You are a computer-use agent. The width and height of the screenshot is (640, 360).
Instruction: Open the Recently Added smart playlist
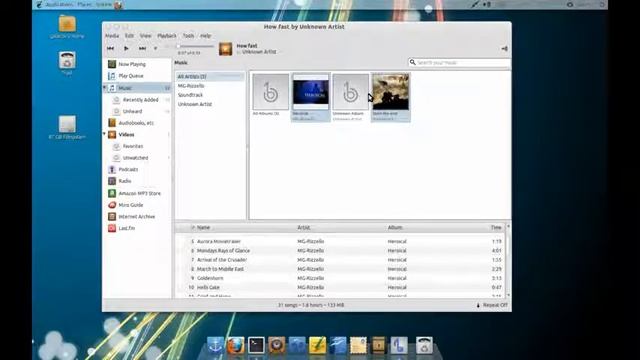140,100
